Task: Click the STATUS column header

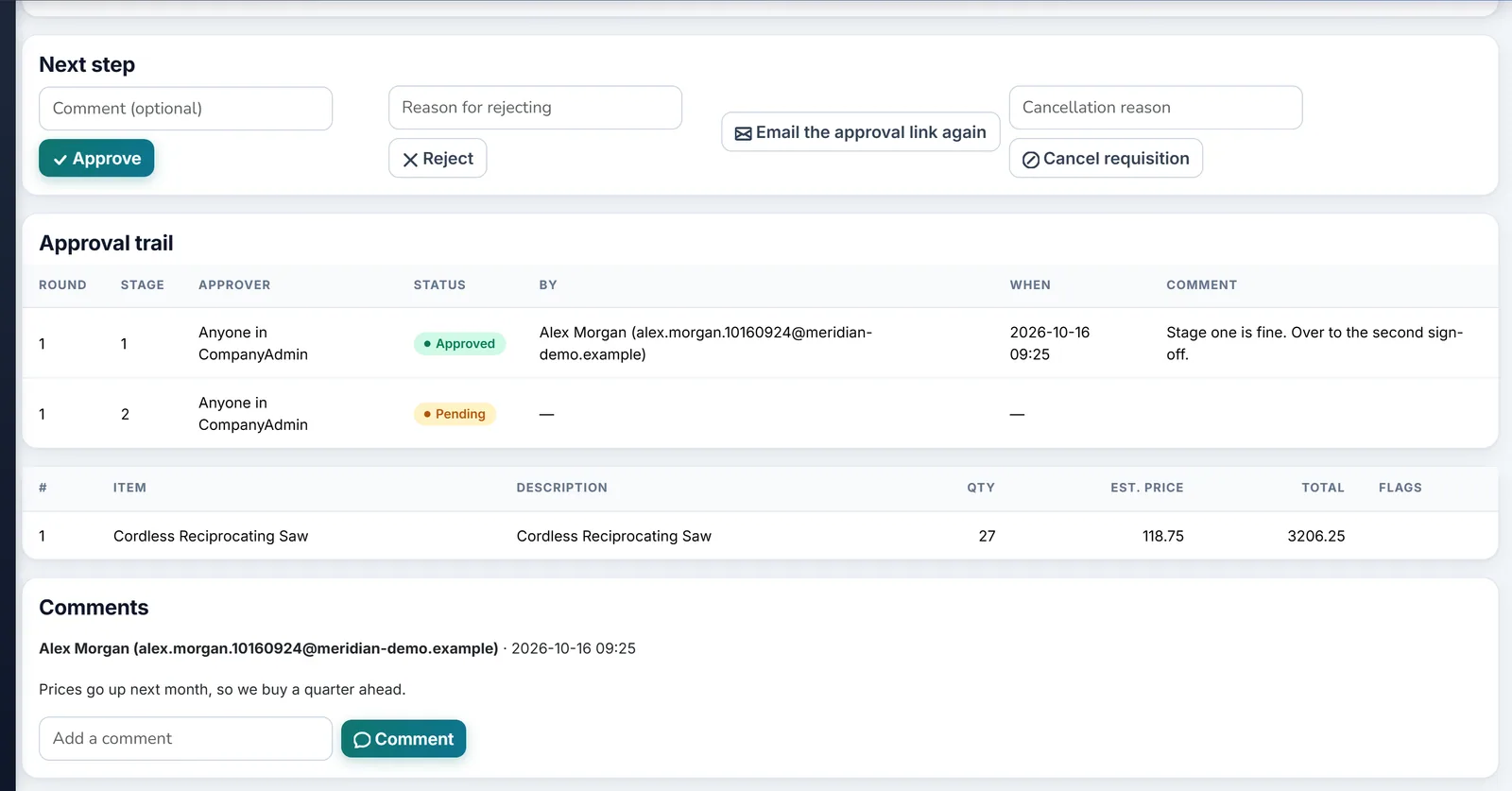Action: [x=439, y=285]
